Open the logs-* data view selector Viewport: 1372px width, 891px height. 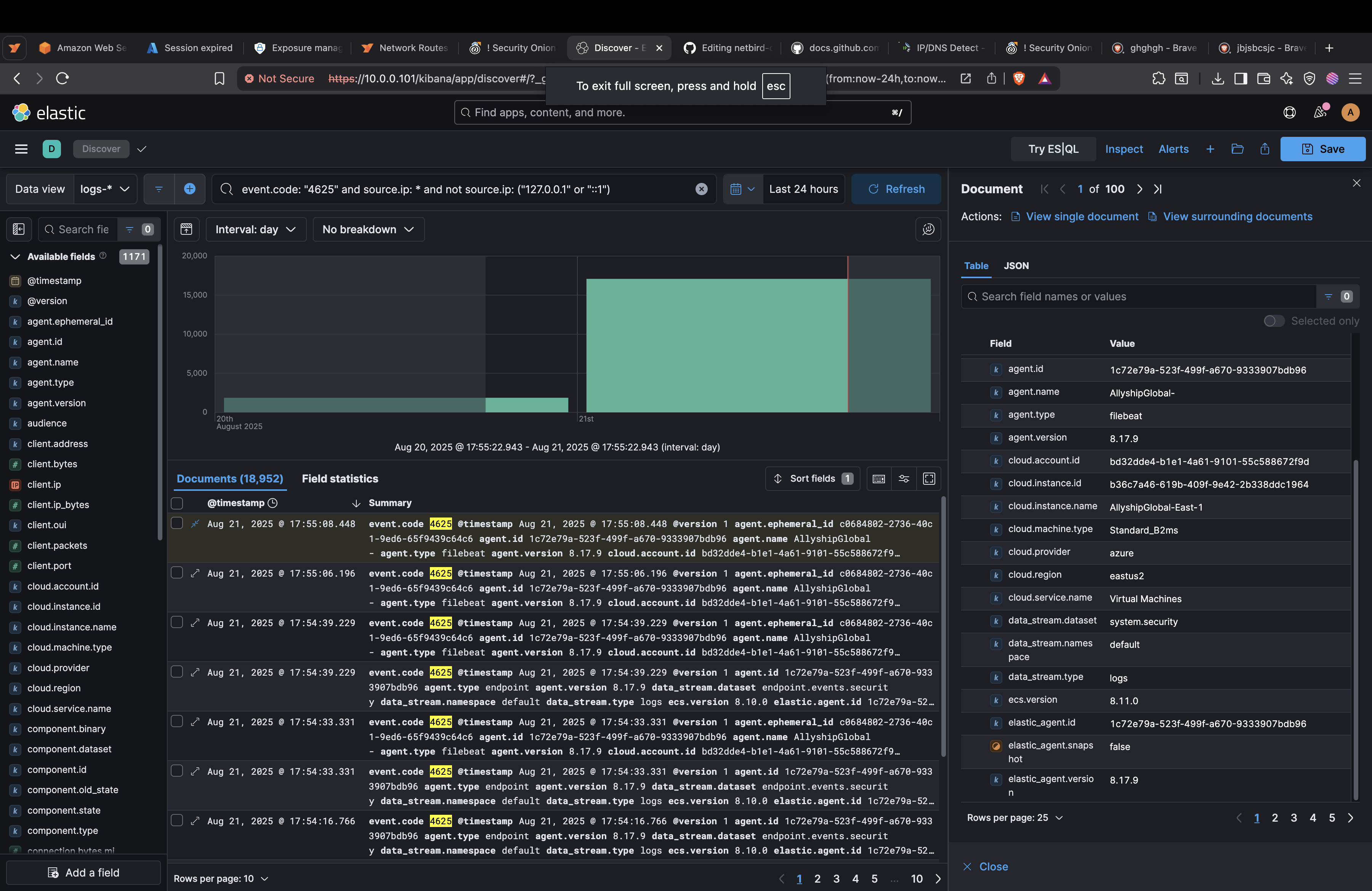point(105,189)
